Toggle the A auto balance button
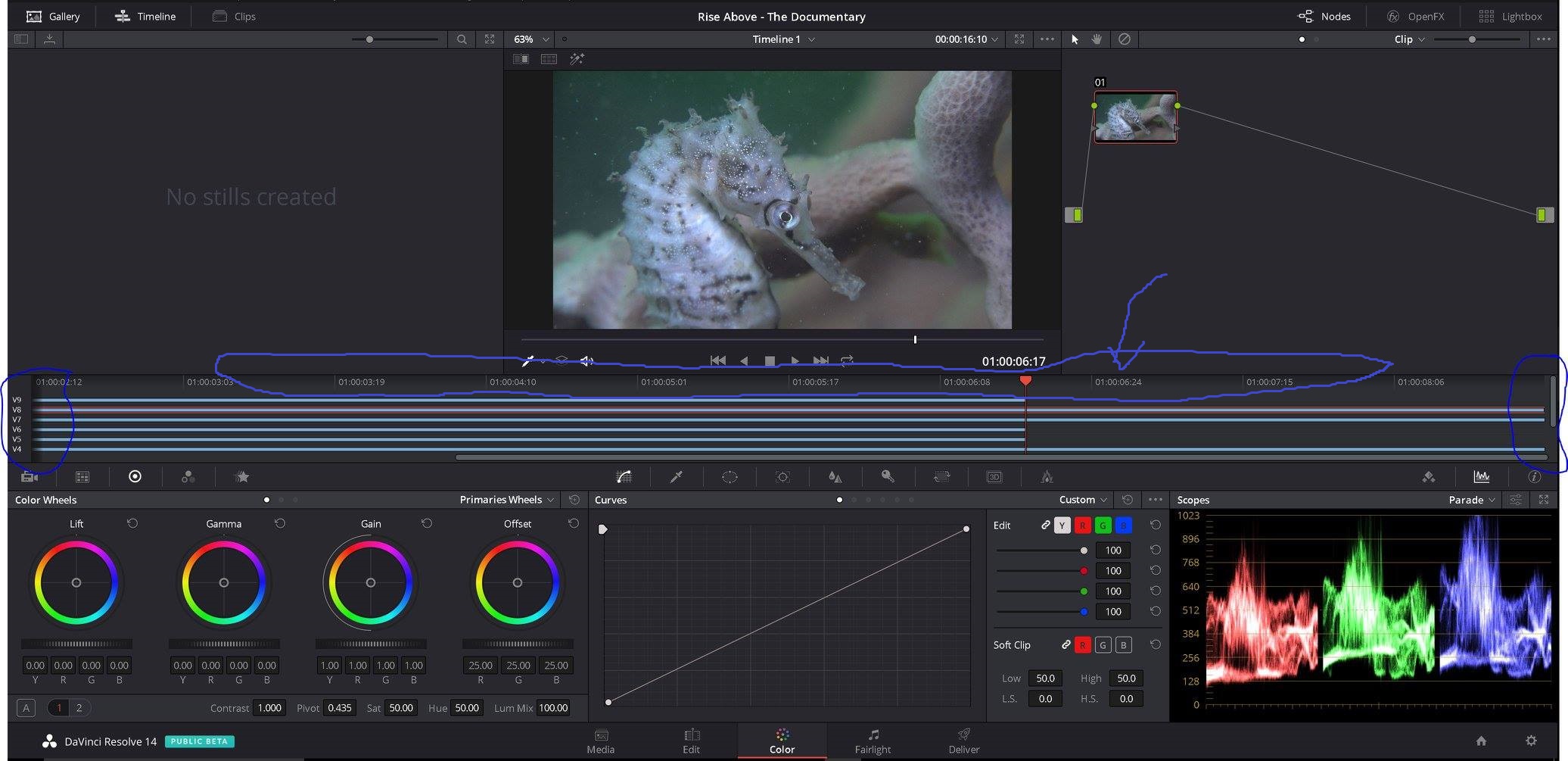Image resolution: width=1568 pixels, height=761 pixels. (26, 708)
